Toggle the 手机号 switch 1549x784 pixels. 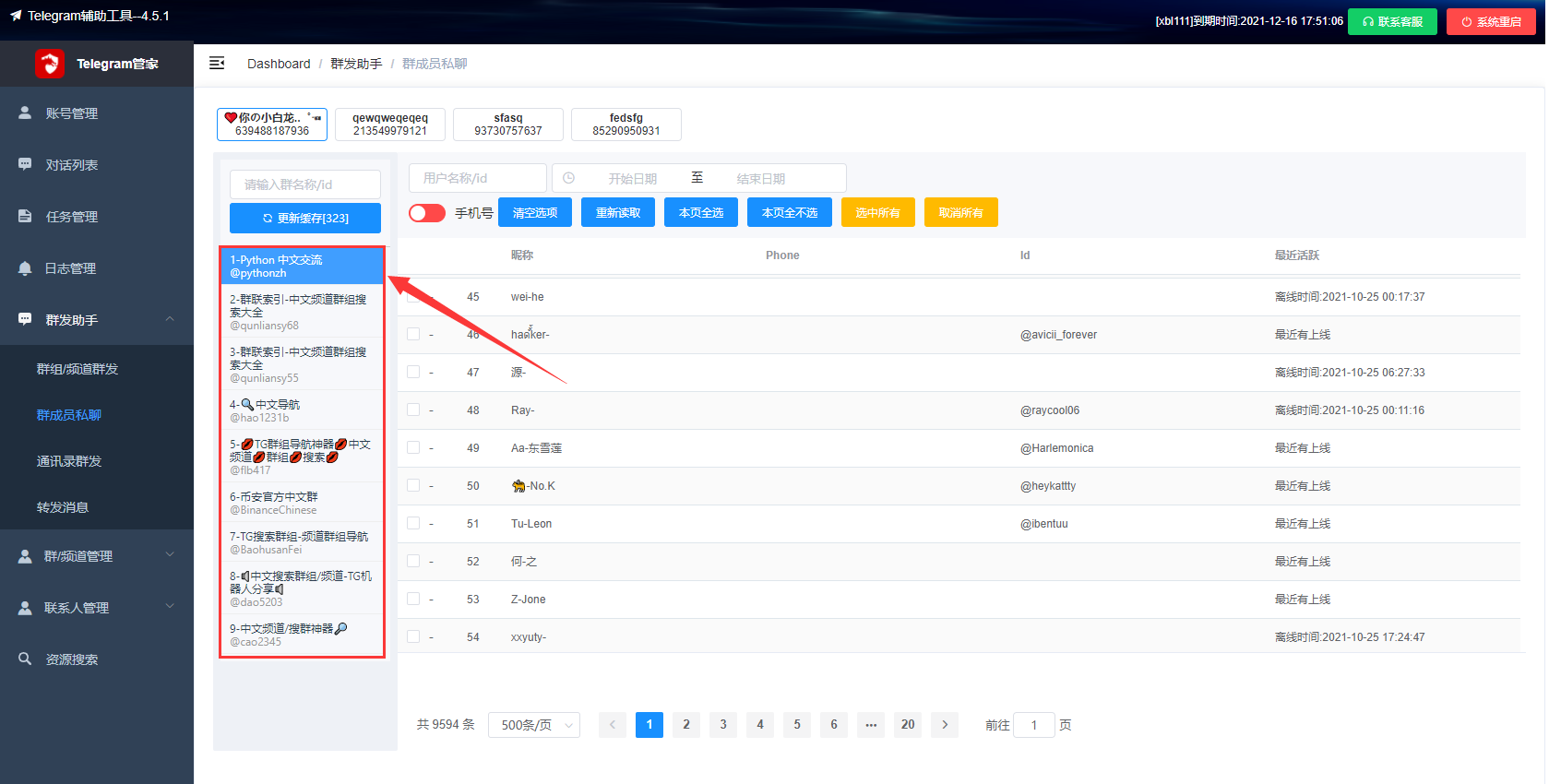(x=427, y=213)
